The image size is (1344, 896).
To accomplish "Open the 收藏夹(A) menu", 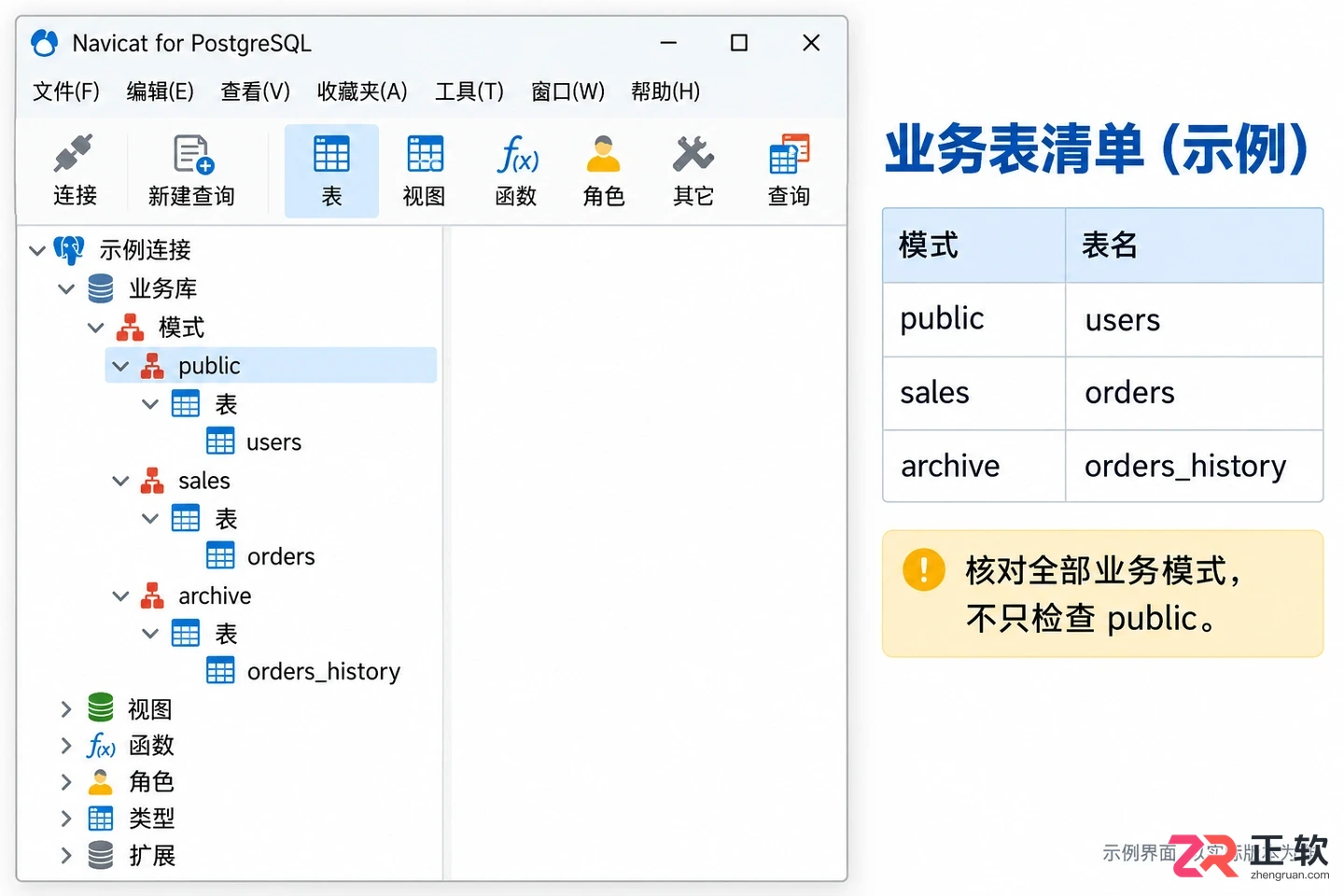I will (x=362, y=91).
